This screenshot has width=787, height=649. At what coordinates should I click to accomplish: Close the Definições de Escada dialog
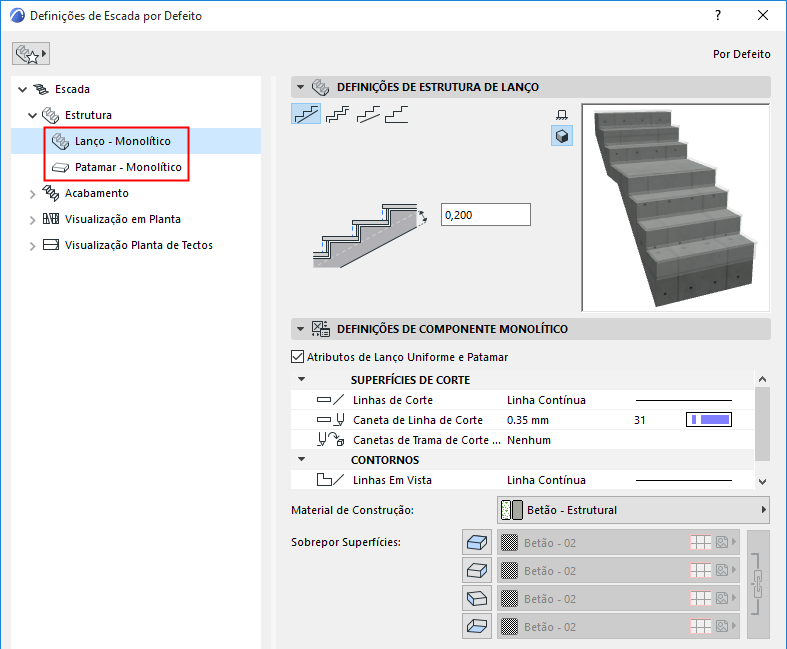click(x=763, y=15)
